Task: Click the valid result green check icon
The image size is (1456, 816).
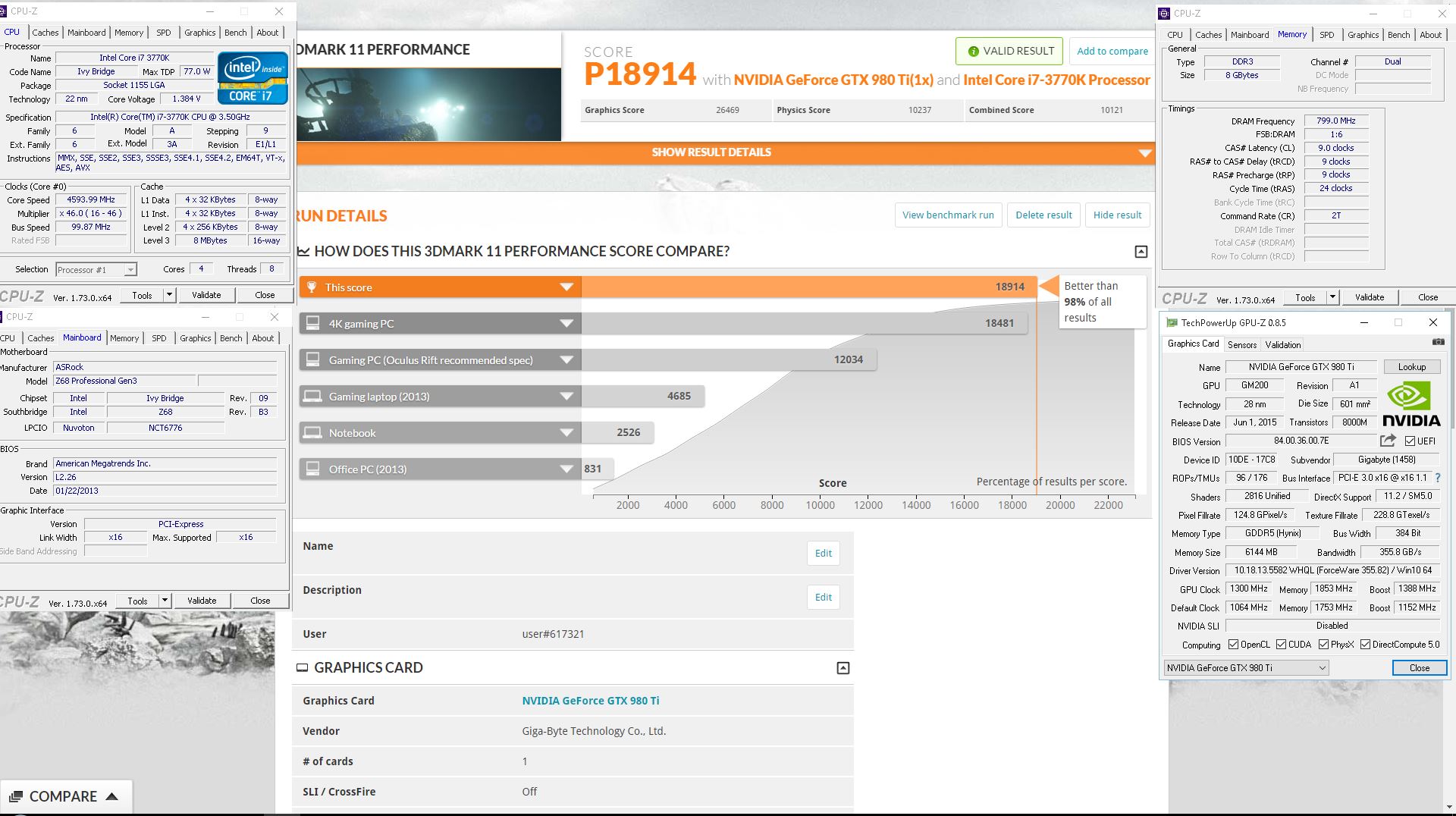Action: tap(973, 52)
